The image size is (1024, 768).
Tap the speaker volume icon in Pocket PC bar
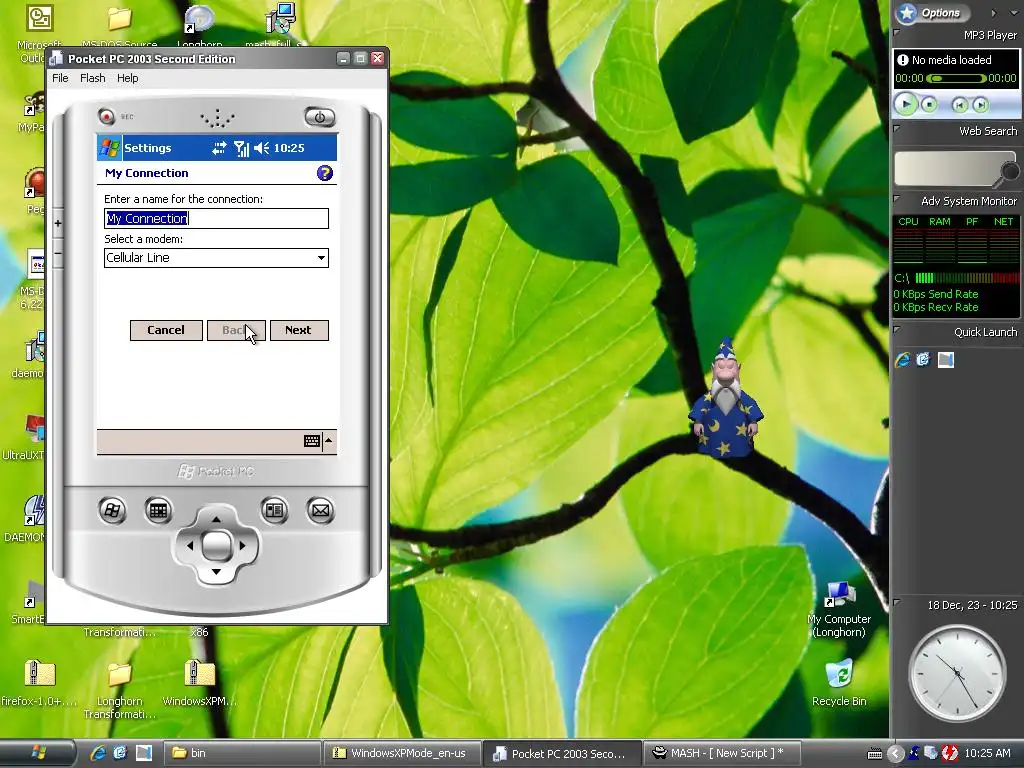point(261,148)
